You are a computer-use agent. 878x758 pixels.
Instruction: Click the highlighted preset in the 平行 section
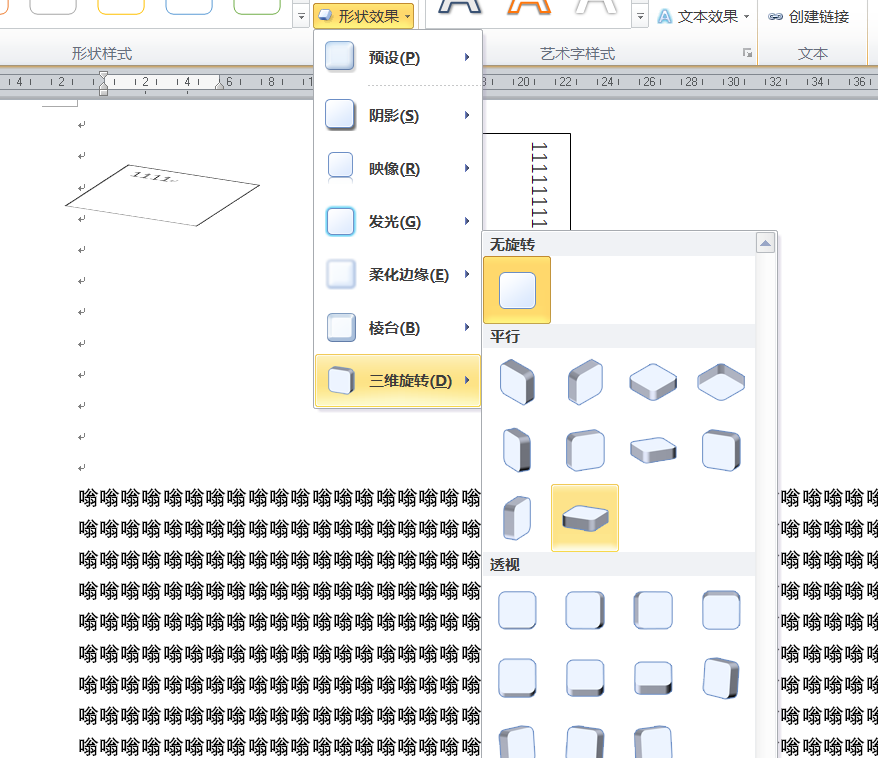point(585,517)
